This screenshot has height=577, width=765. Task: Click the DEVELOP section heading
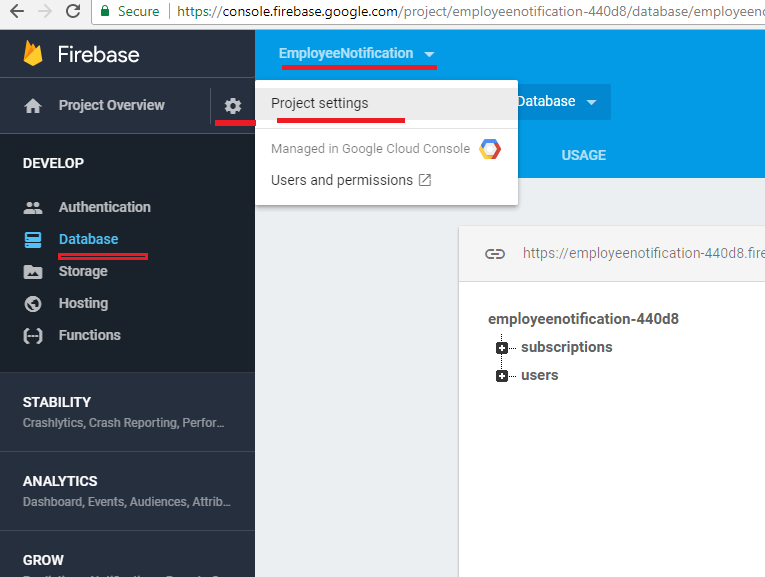53,163
